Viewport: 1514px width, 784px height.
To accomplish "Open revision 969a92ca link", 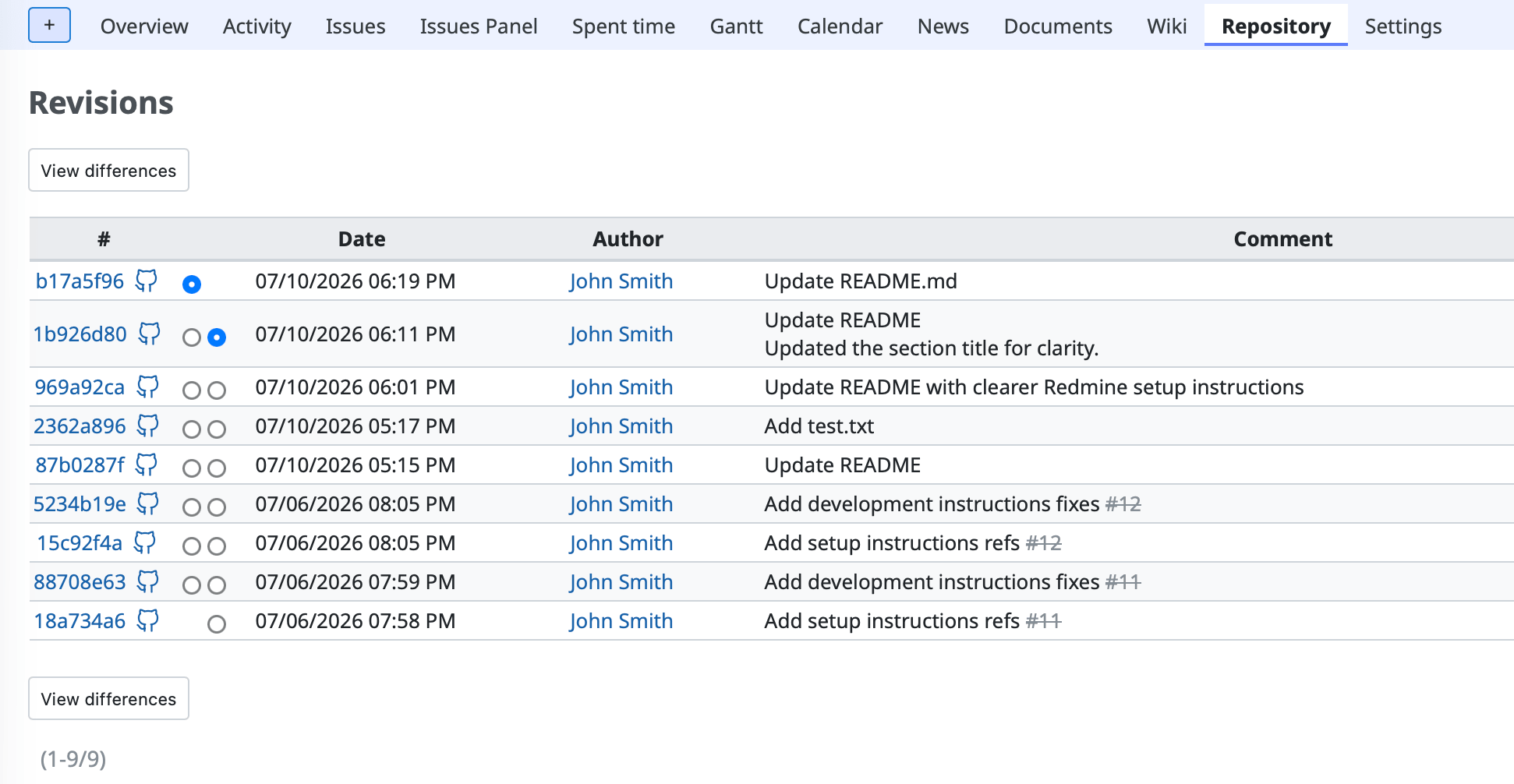I will coord(80,387).
